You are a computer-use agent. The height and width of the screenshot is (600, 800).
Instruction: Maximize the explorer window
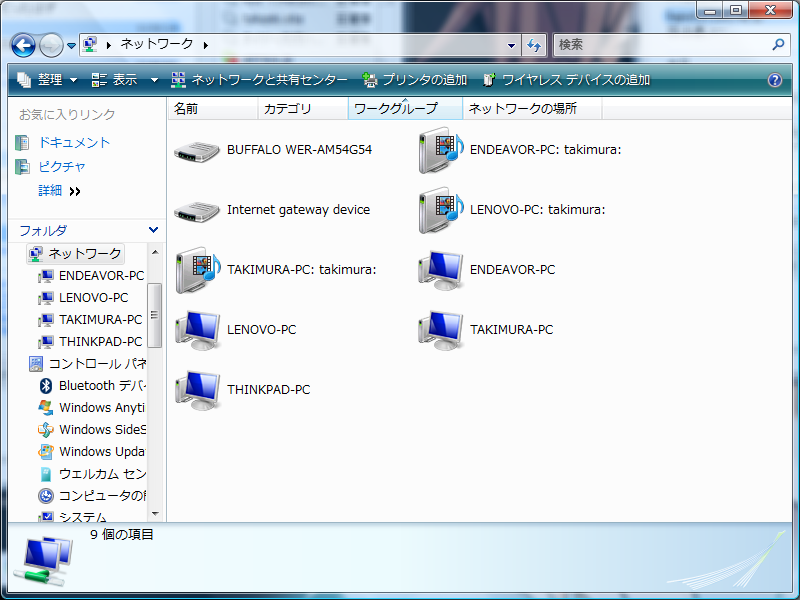[736, 10]
